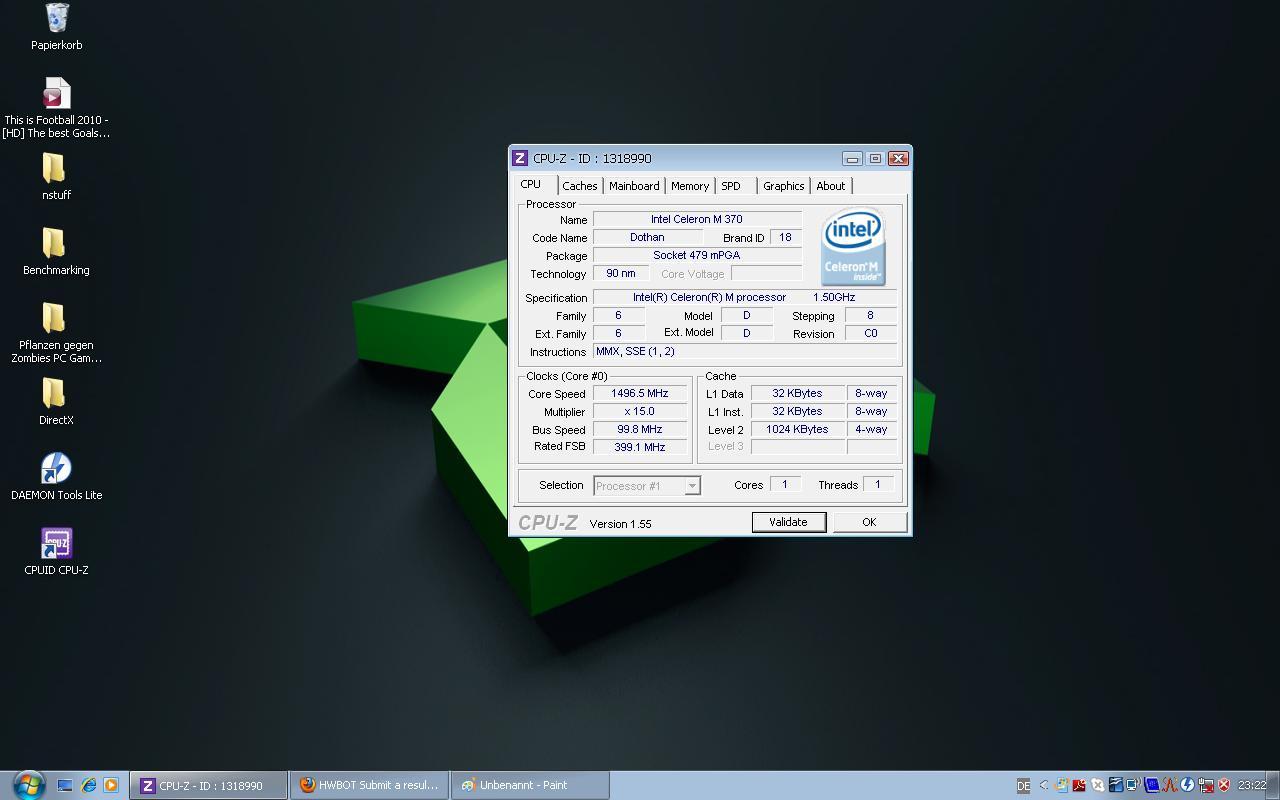1280x800 pixels.
Task: Select the Benchmarking folder icon
Action: [56, 251]
